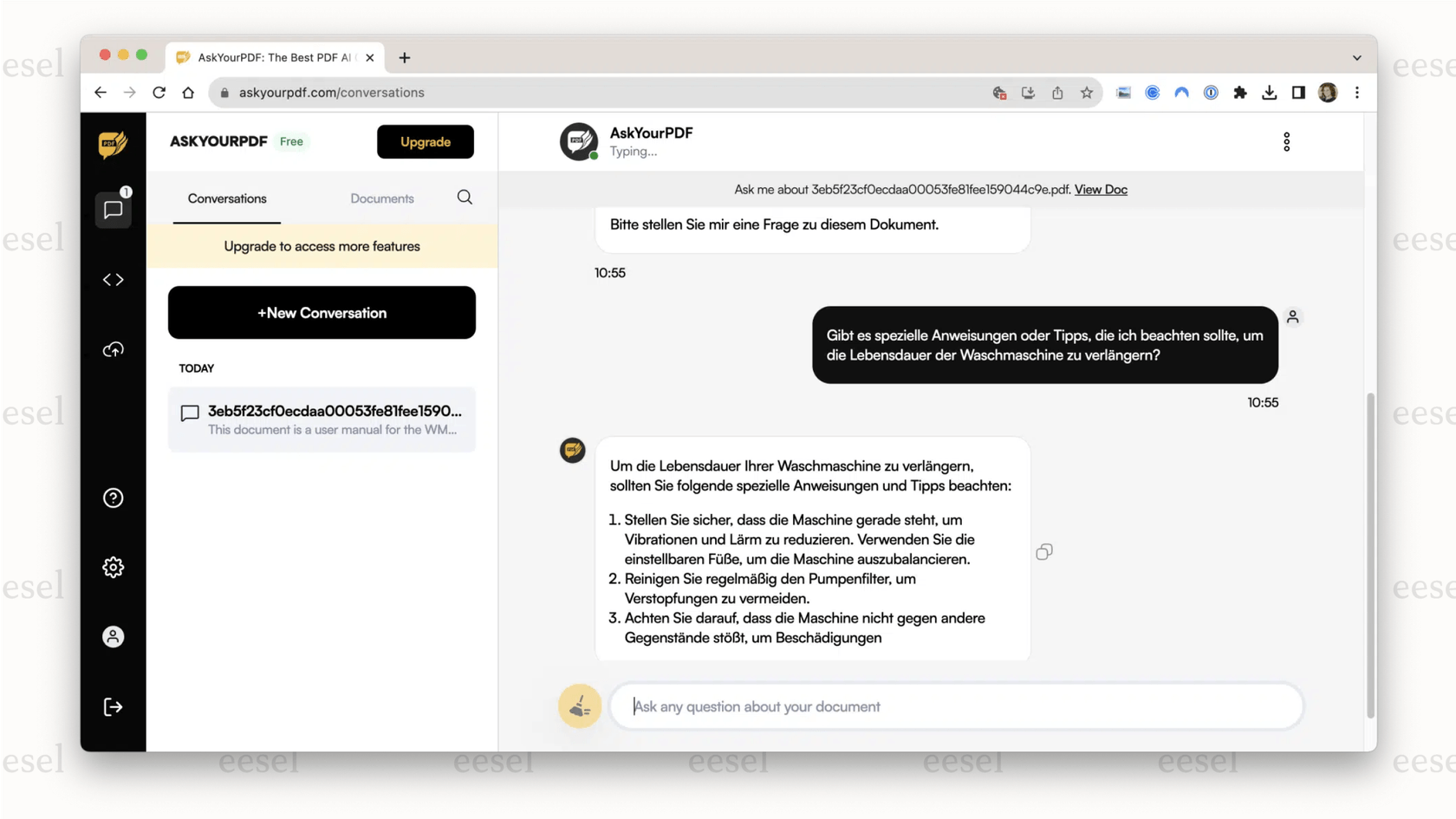
Task: Click the cloud upload icon in the sidebar
Action: coord(114,348)
